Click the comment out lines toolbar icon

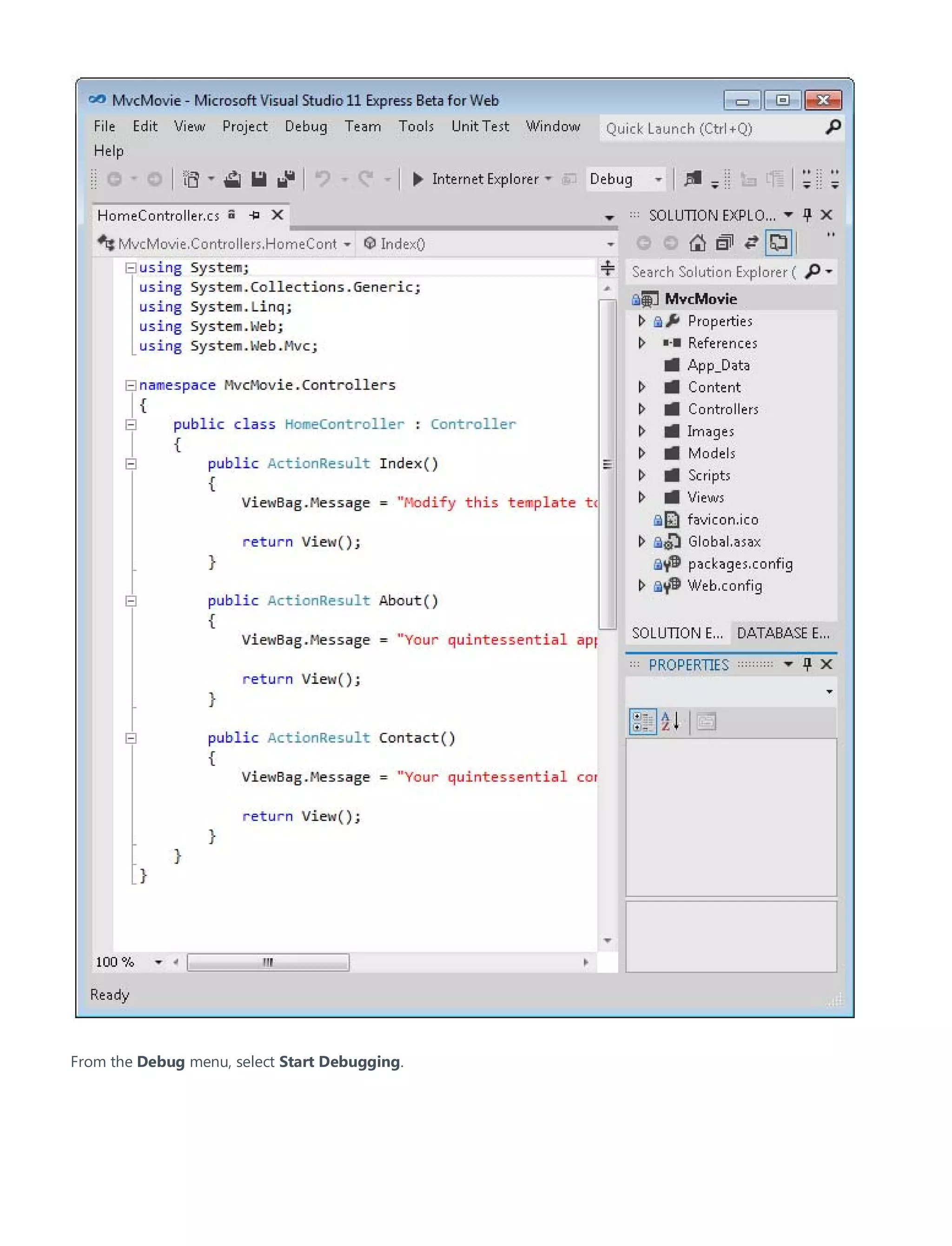coord(749,179)
